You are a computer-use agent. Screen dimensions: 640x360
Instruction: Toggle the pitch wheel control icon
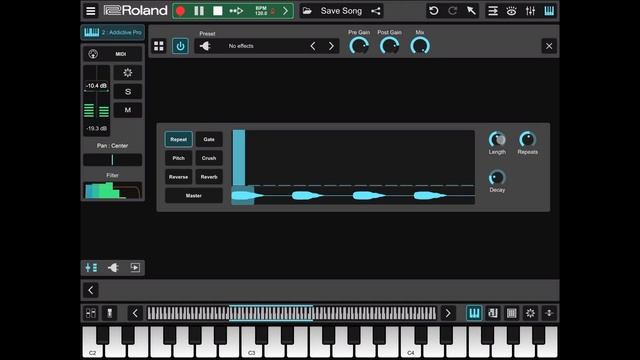109,313
